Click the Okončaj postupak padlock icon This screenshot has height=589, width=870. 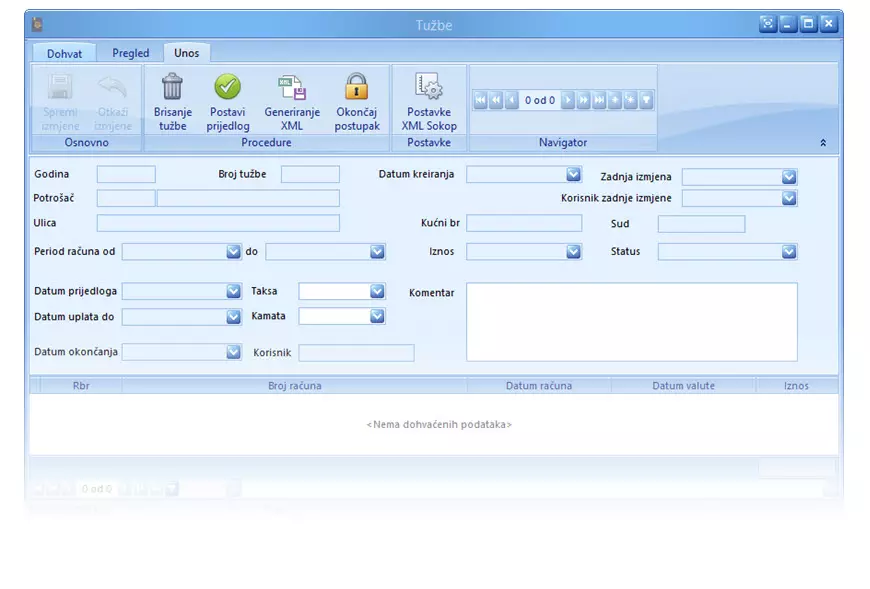(x=357, y=88)
